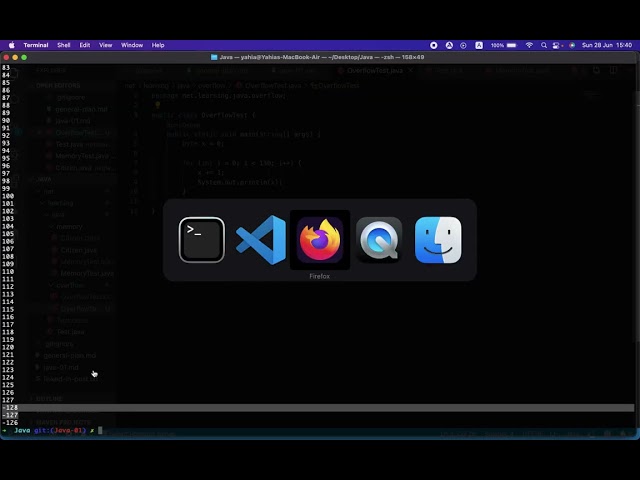The image size is (640, 480).
Task: Click output line 100 in Terminal
Action: [x=8, y=196]
